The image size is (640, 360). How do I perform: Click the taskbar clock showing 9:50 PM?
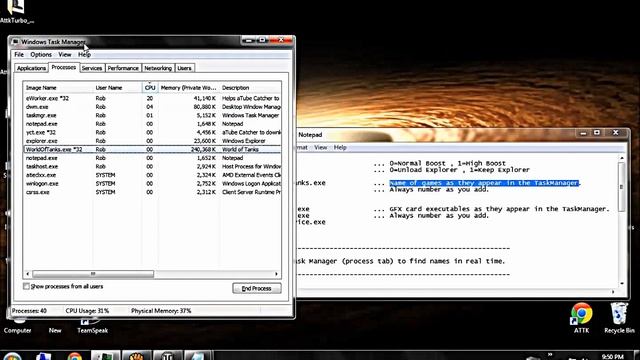point(612,357)
